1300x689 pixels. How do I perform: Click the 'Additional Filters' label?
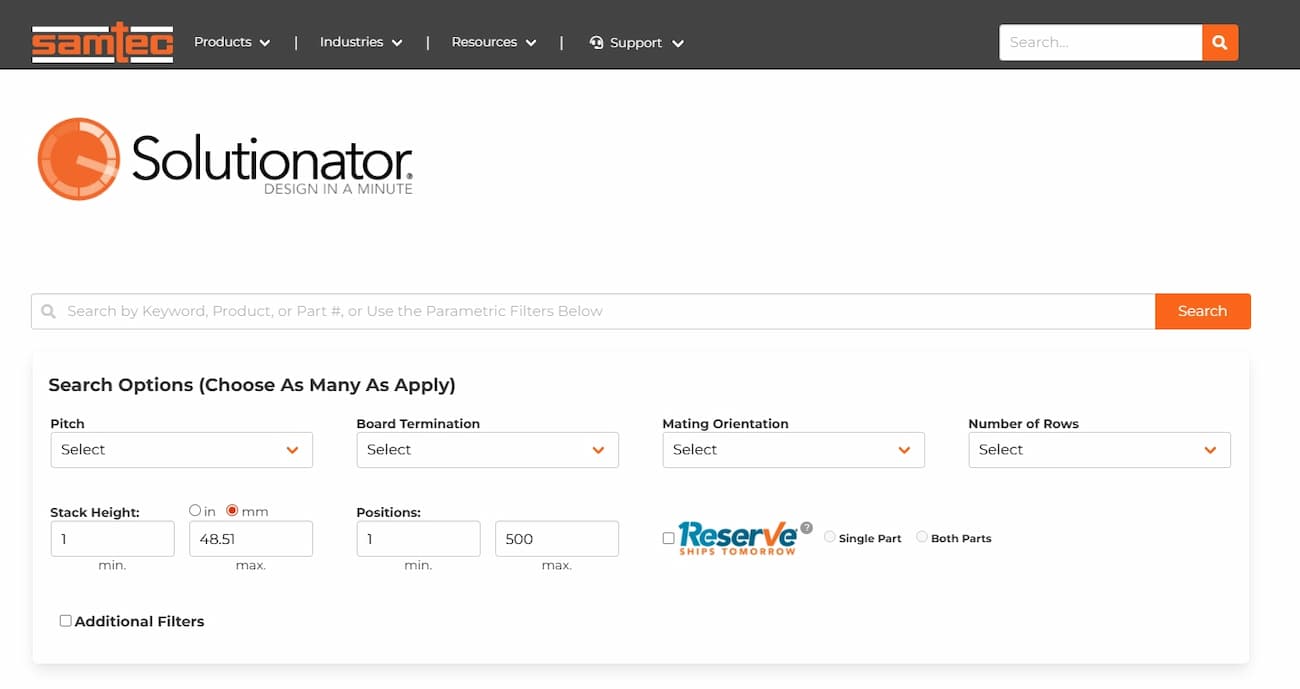(139, 621)
